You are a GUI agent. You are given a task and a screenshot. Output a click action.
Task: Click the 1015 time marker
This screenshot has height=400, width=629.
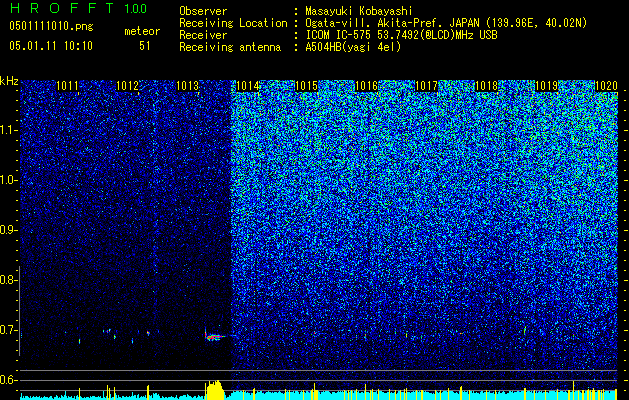pos(306,86)
